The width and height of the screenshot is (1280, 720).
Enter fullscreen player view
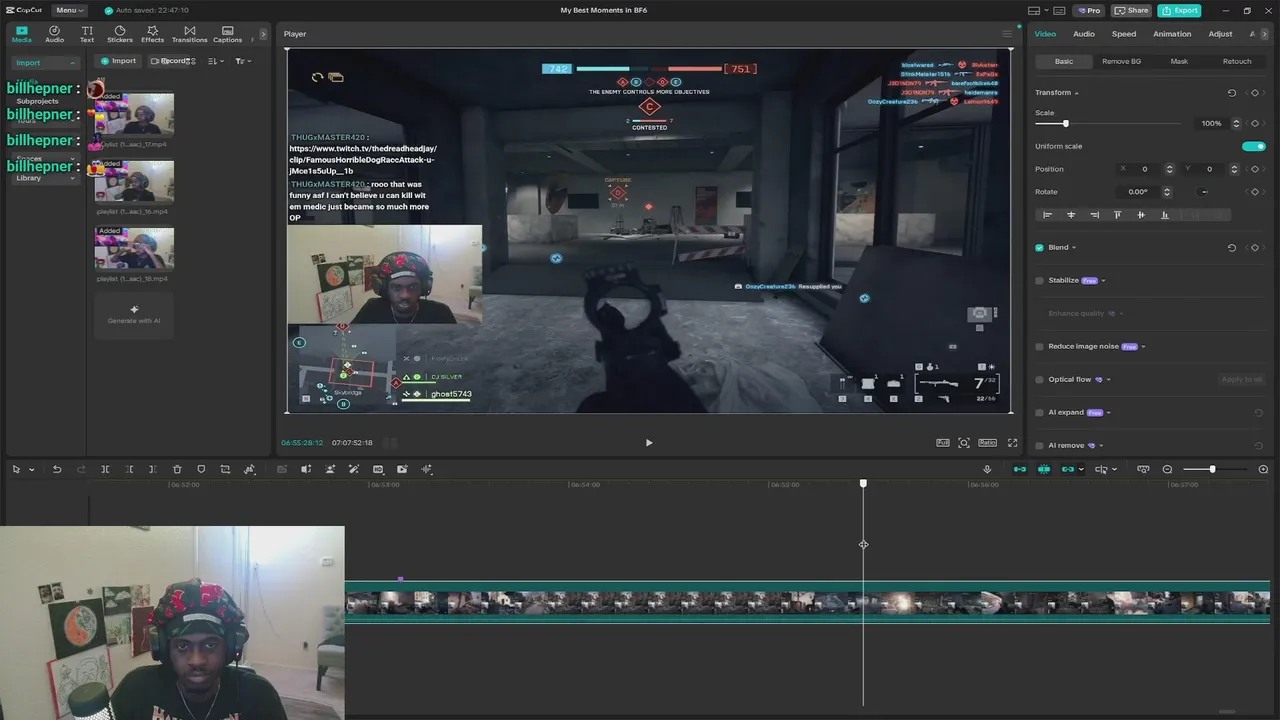(x=1012, y=442)
